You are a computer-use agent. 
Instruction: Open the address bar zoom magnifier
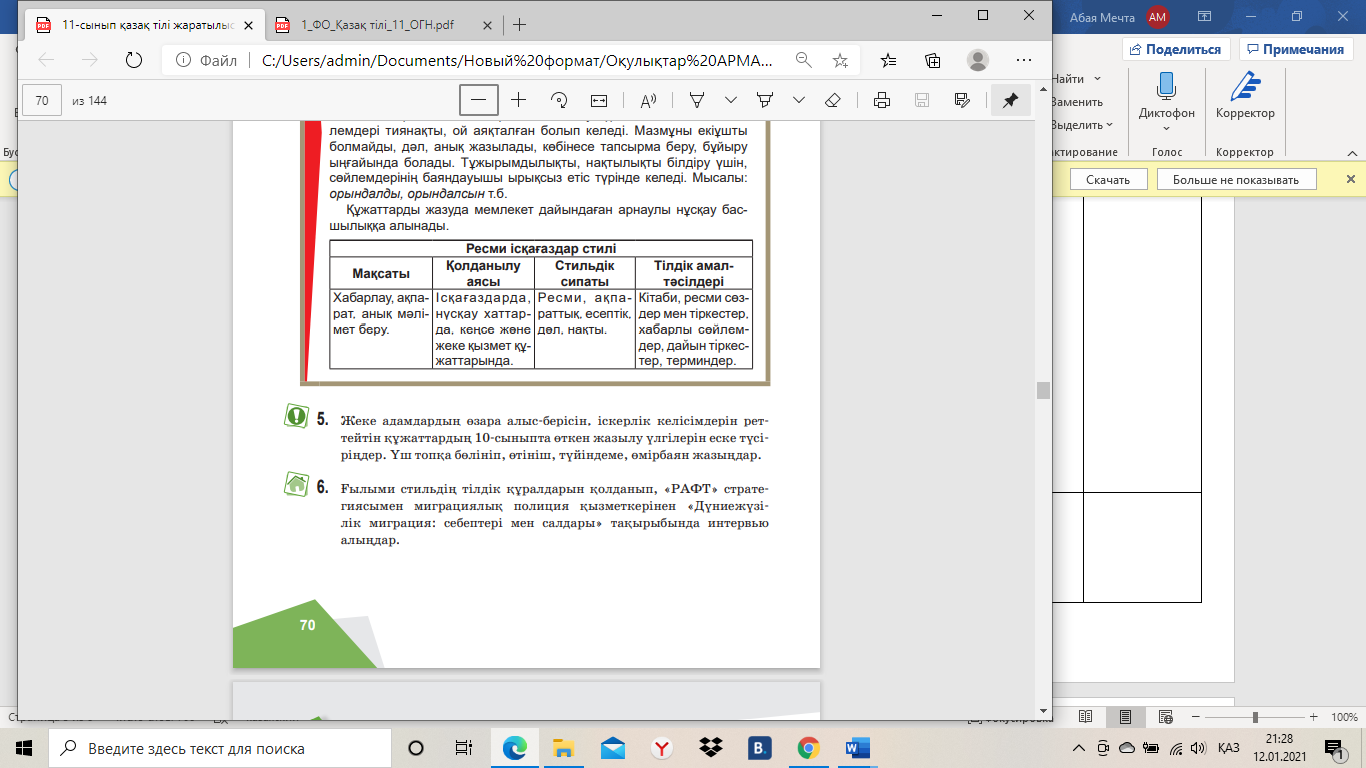click(x=803, y=60)
